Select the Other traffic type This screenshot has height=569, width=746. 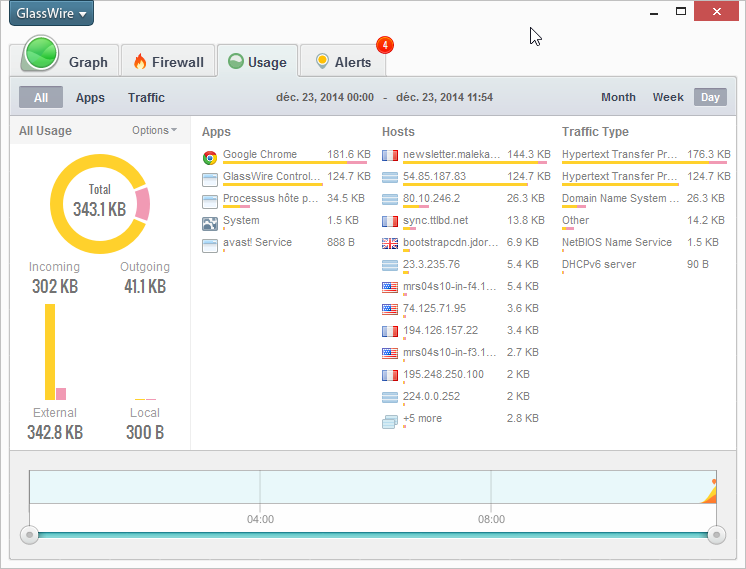pos(646,222)
